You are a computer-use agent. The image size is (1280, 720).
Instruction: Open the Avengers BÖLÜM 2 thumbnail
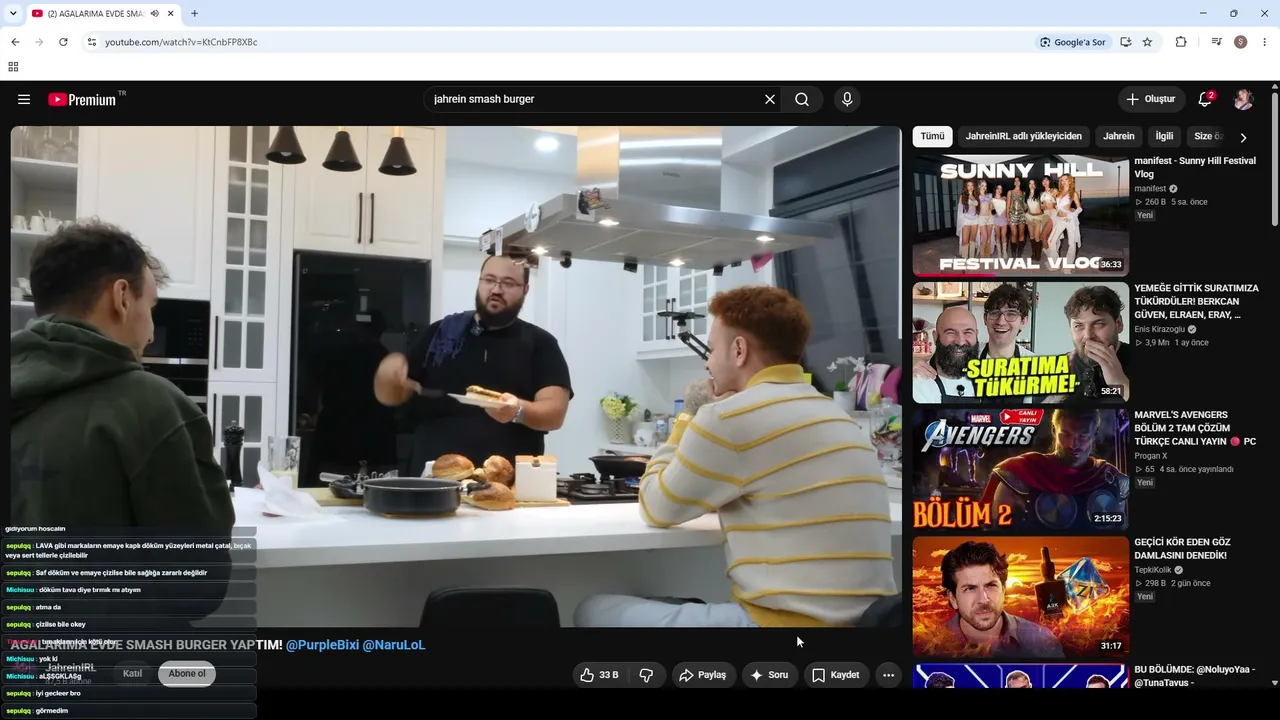point(1021,470)
